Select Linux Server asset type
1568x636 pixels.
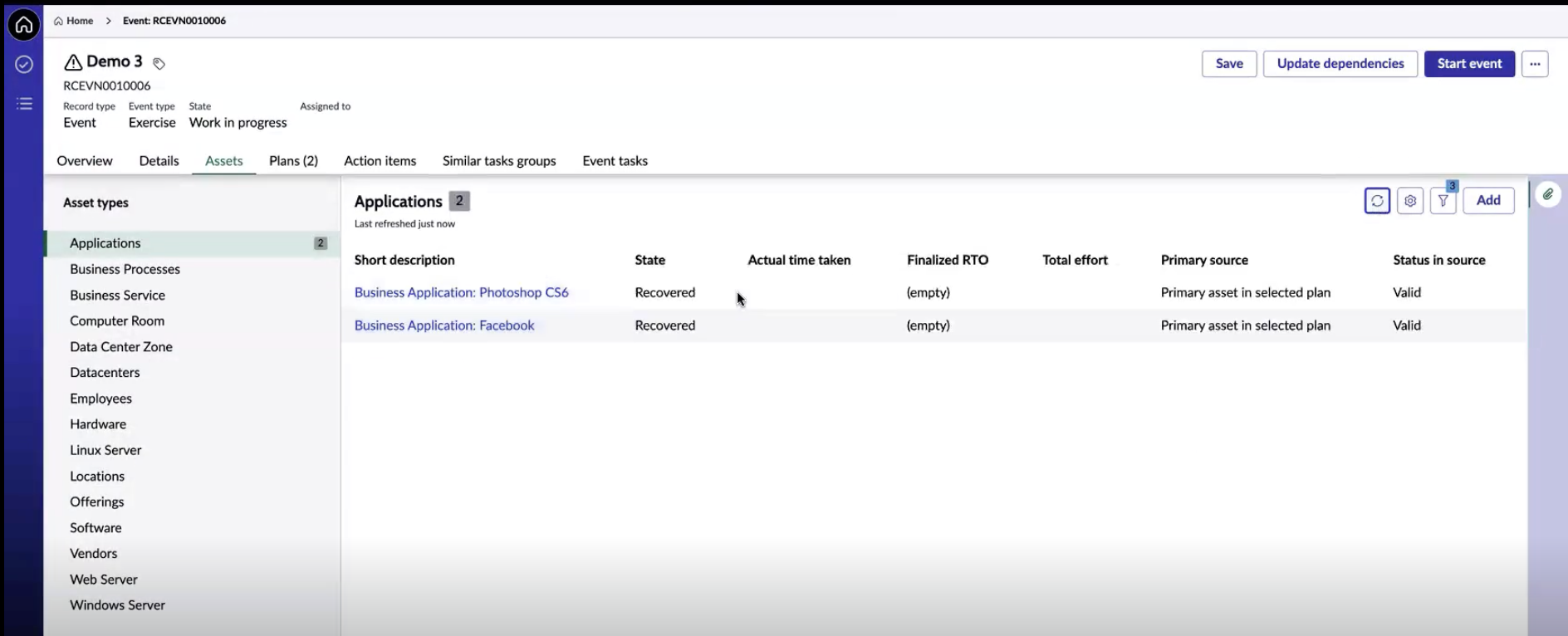[193, 450]
